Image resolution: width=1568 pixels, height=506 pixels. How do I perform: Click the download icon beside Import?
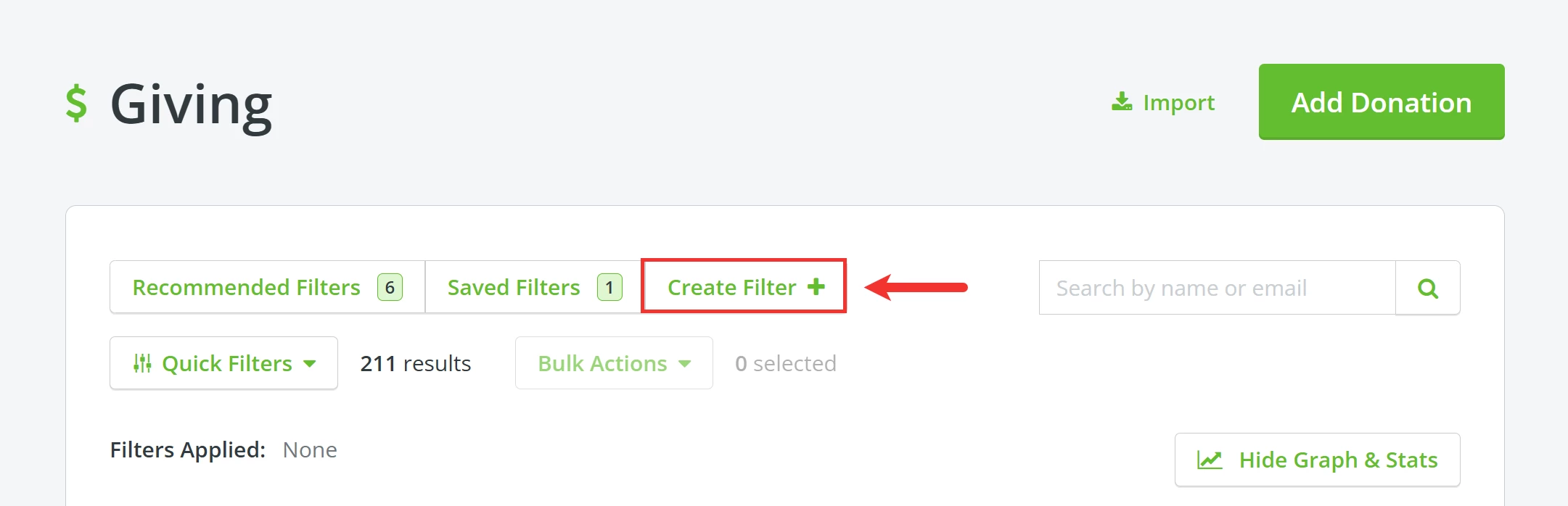(x=1122, y=102)
